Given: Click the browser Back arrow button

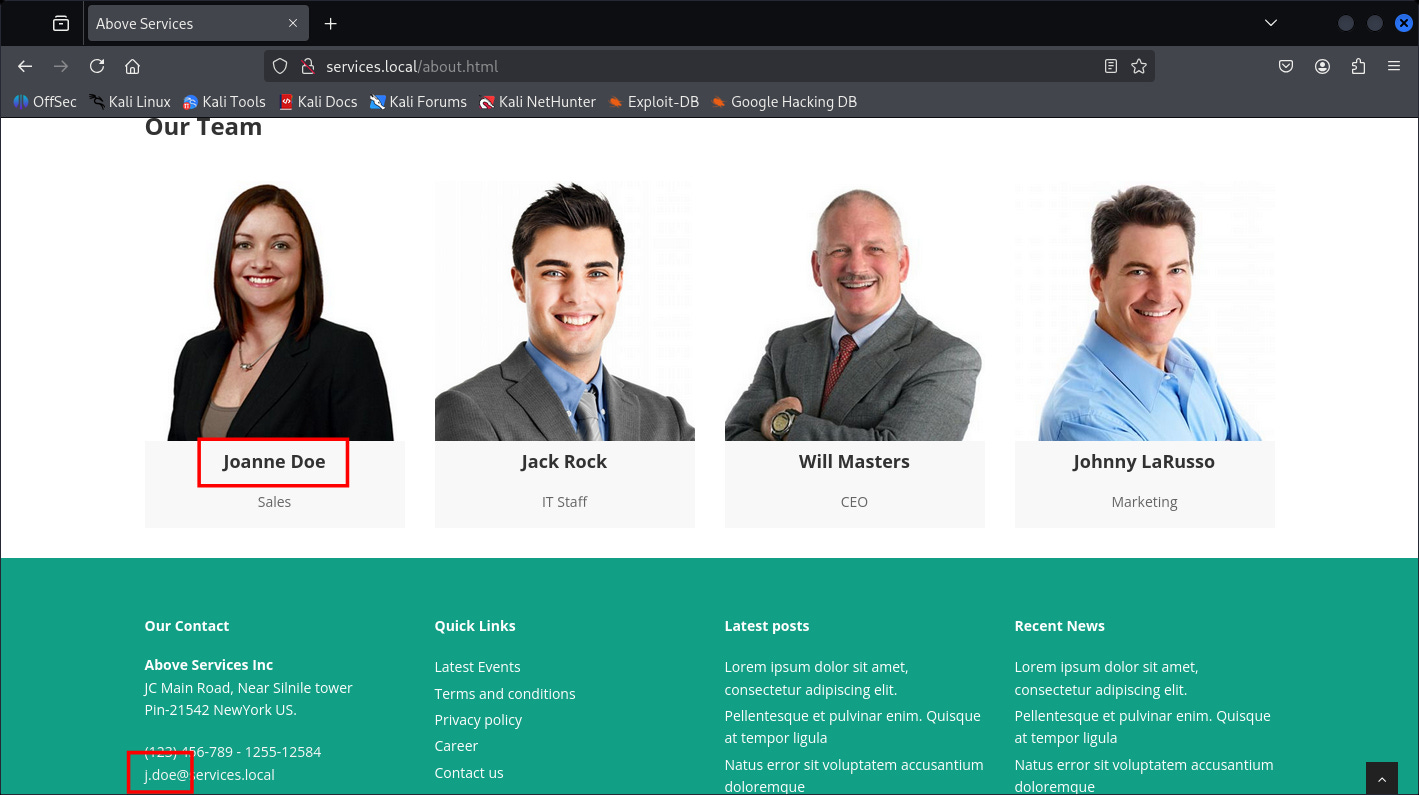Looking at the screenshot, I should tap(25, 66).
